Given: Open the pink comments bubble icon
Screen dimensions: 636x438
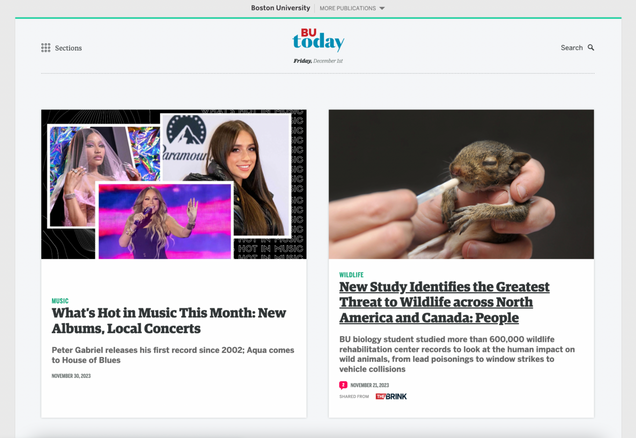Looking at the screenshot, I should click(x=343, y=385).
